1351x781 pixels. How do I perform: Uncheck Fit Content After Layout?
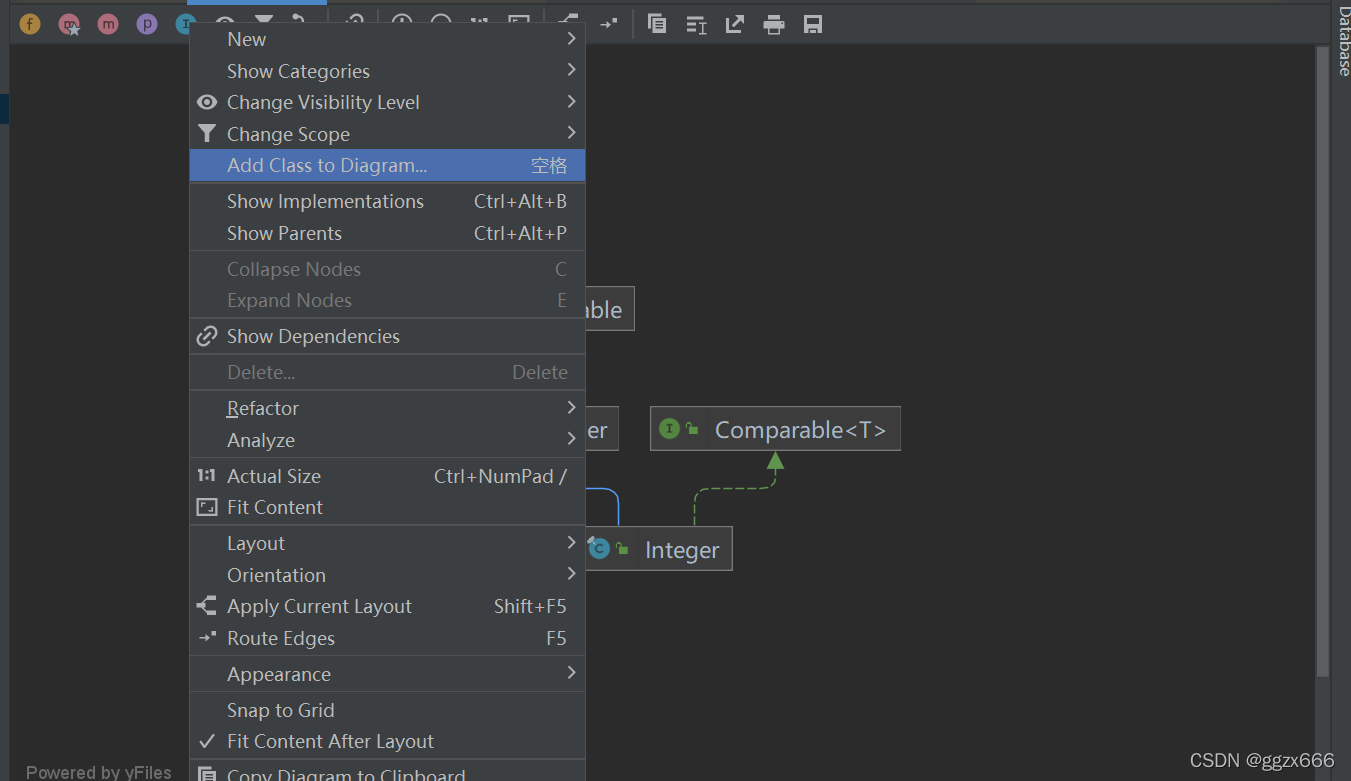point(387,741)
